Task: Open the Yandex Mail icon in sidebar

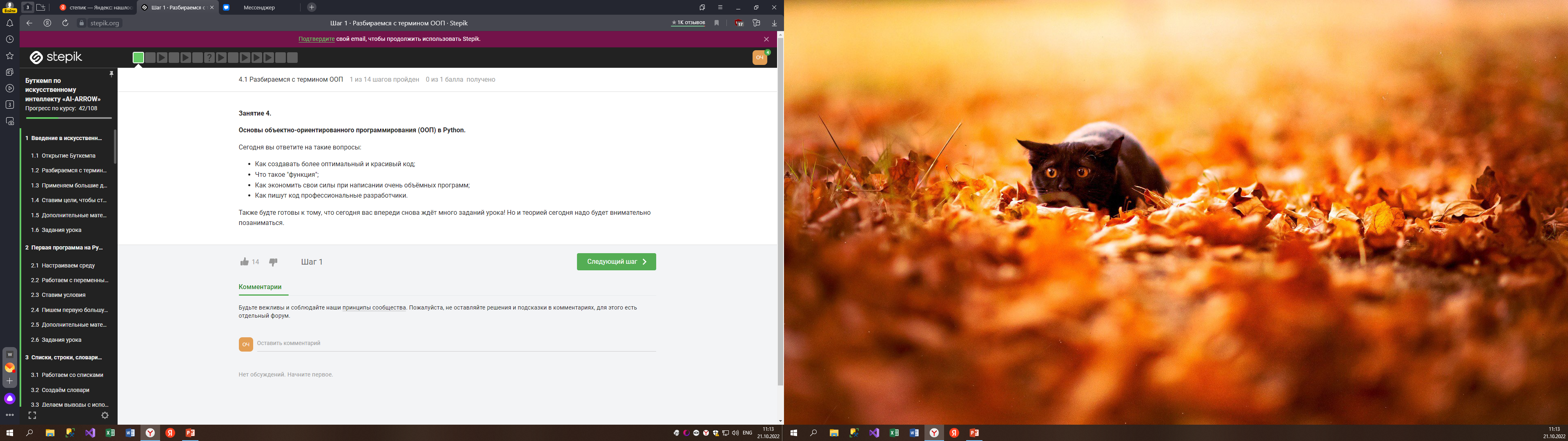Action: 10,368
